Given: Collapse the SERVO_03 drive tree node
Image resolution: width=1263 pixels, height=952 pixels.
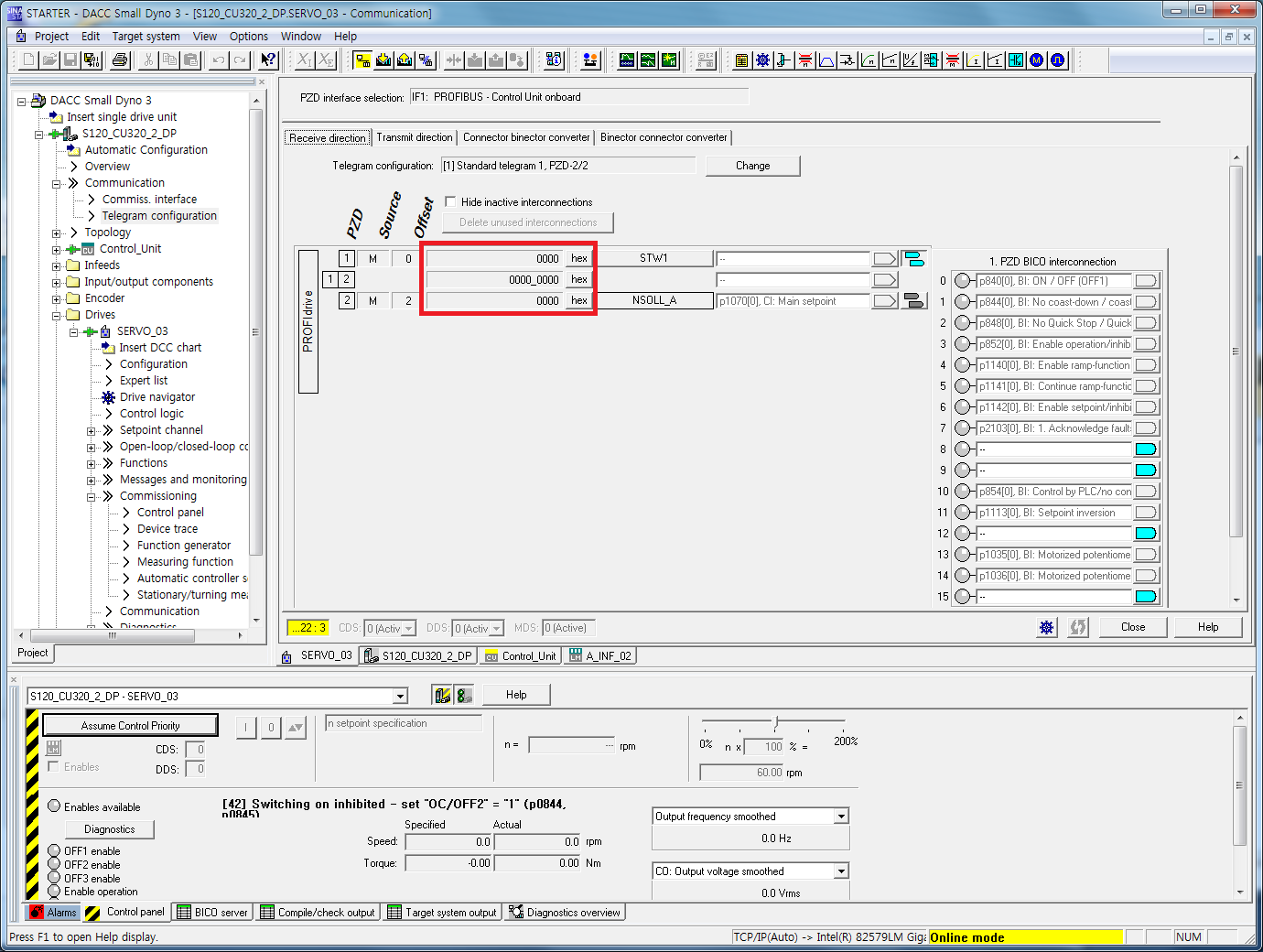Looking at the screenshot, I should [x=74, y=331].
